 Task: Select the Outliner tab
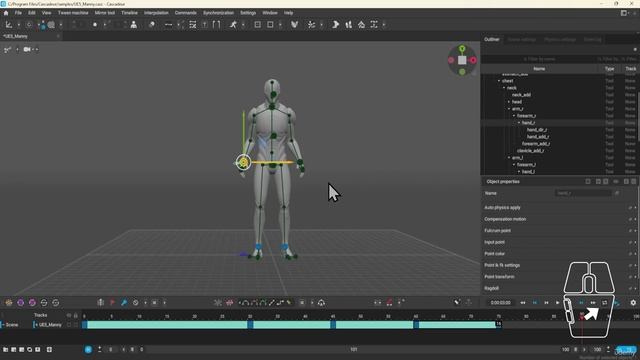tap(492, 40)
